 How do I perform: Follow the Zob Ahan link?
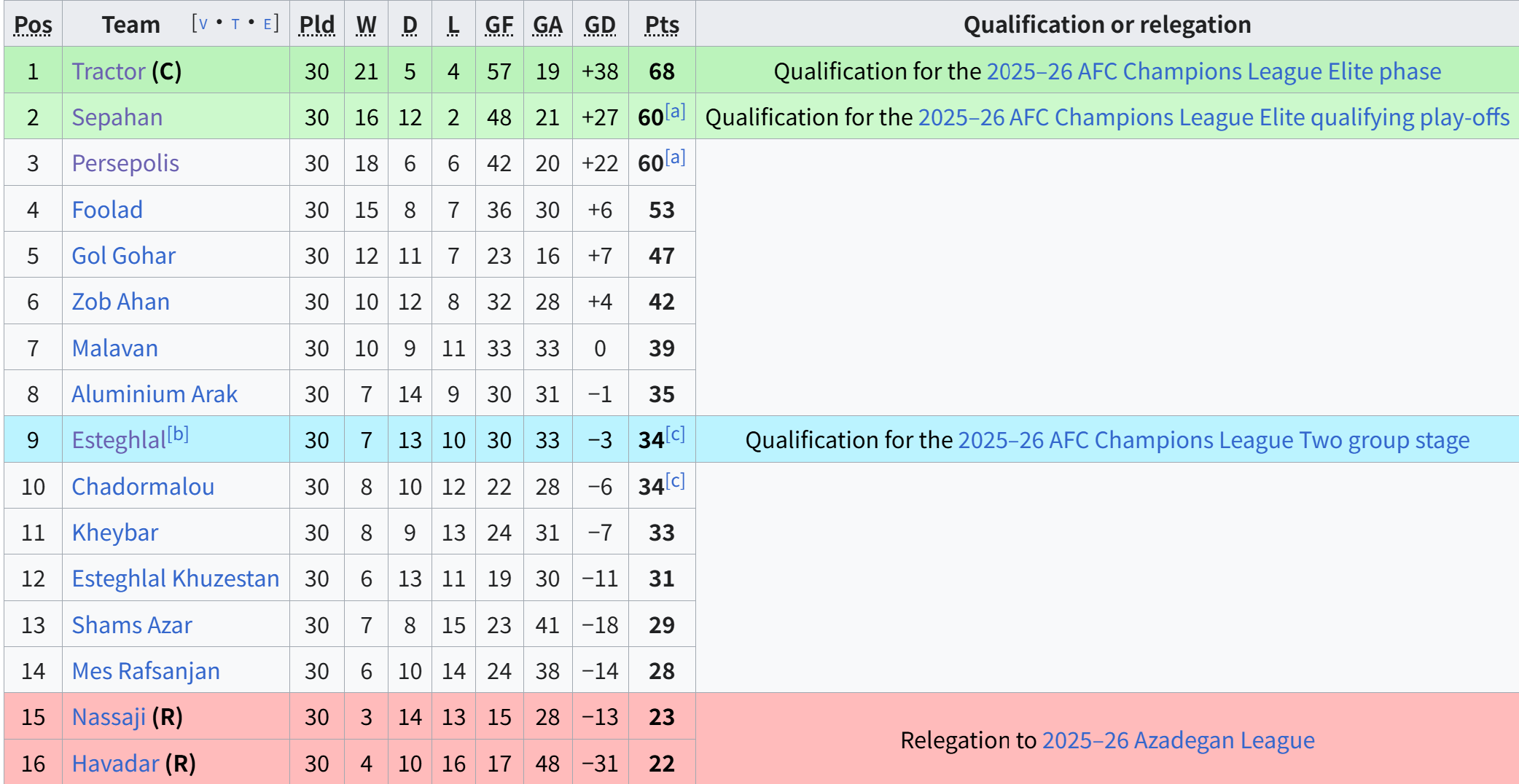click(121, 302)
